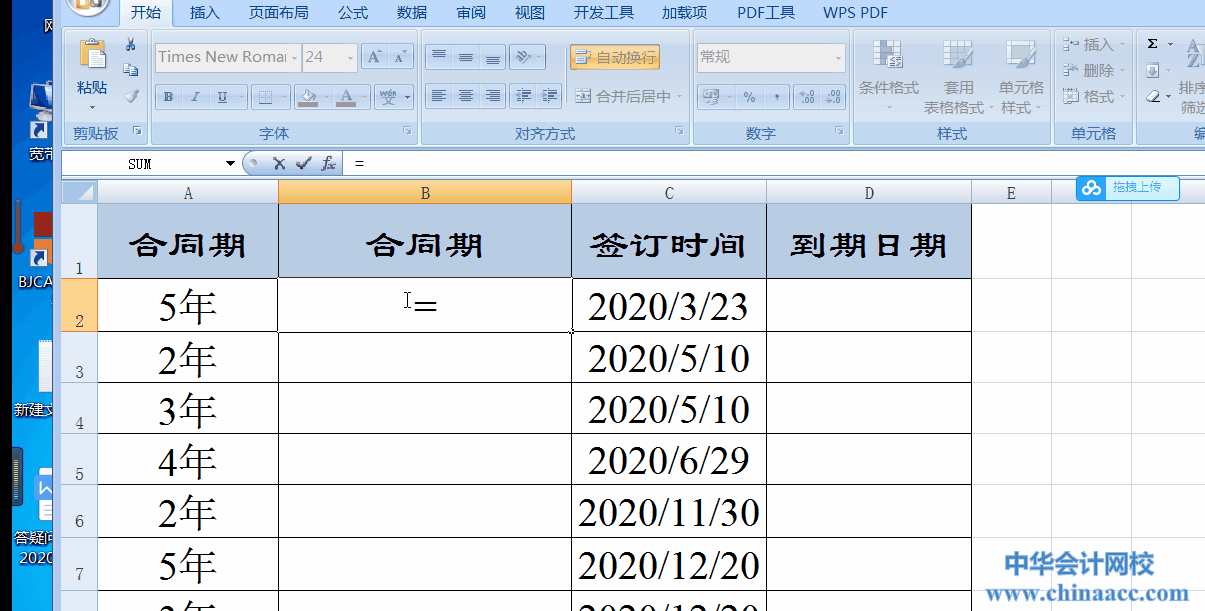Viewport: 1205px width, 611px height.
Task: Click cell containing 2020/6/29
Action: 669,460
